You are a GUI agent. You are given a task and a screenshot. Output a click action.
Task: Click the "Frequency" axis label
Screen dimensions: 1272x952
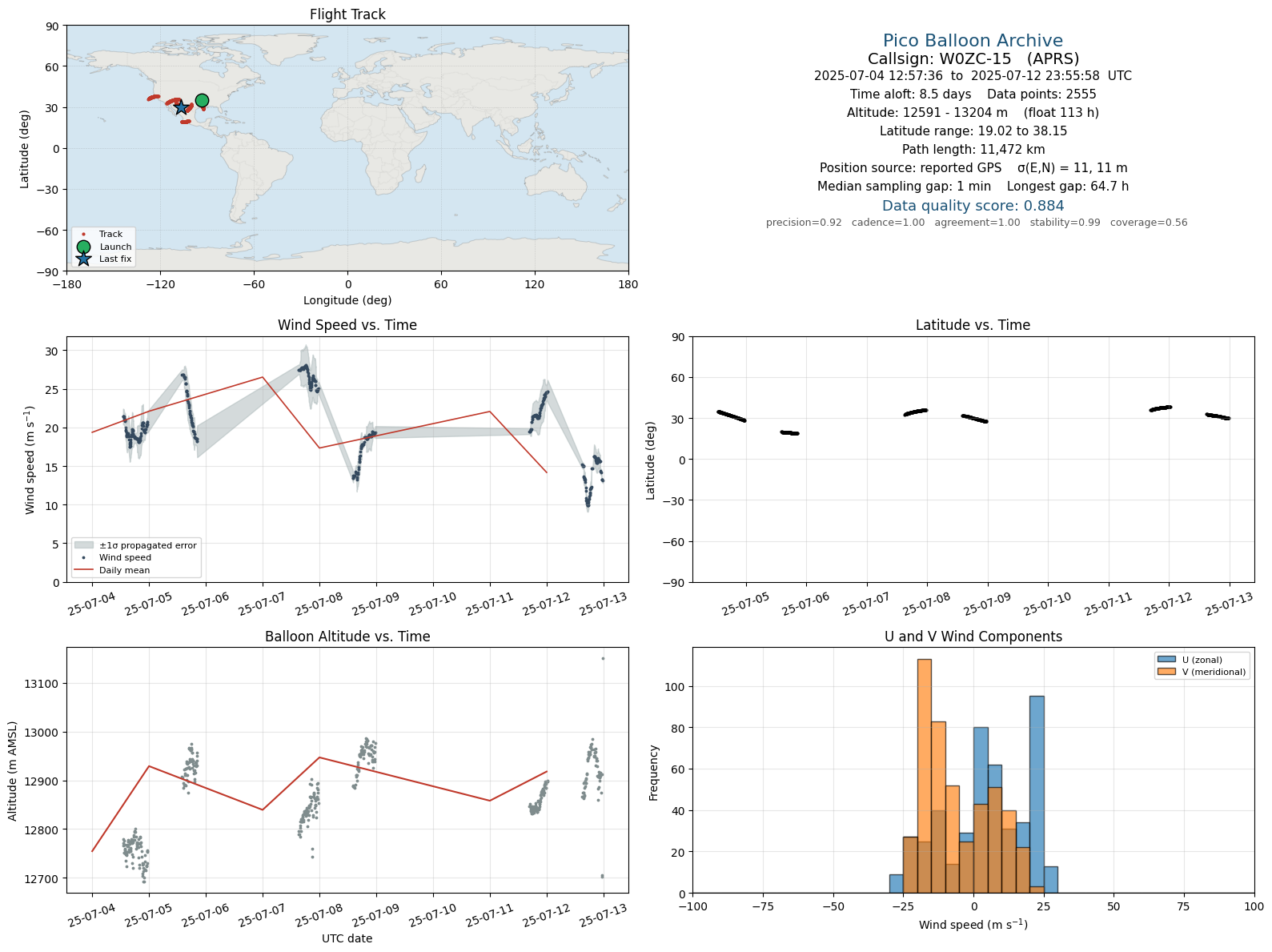coord(653,773)
